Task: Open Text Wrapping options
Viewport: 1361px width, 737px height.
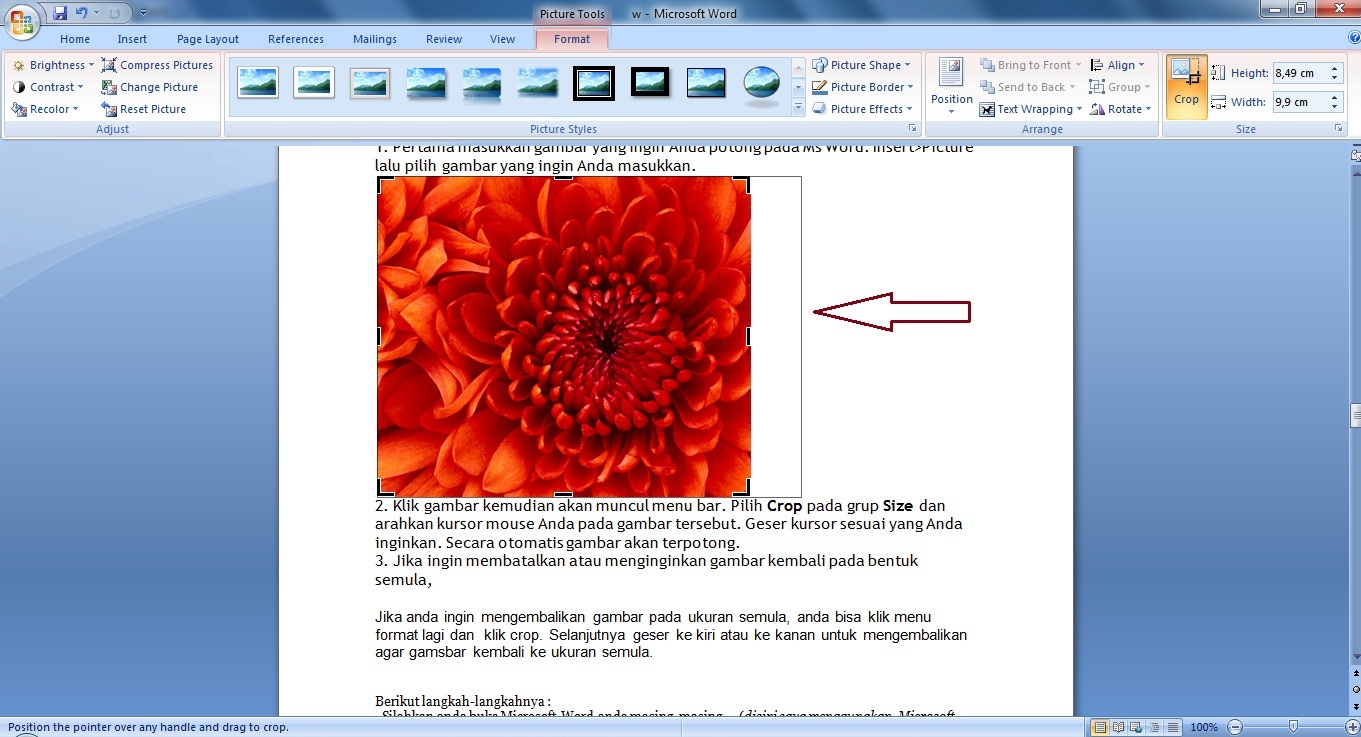Action: 1031,109
